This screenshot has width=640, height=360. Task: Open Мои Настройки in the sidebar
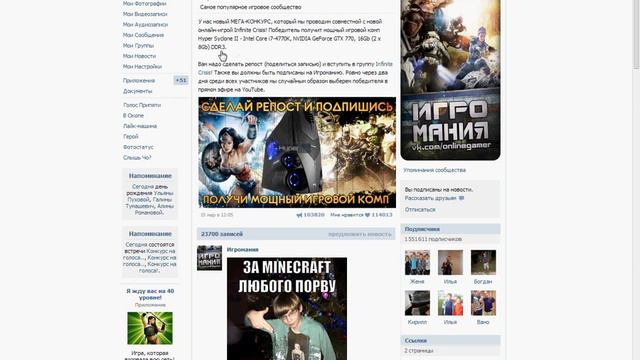click(x=142, y=67)
